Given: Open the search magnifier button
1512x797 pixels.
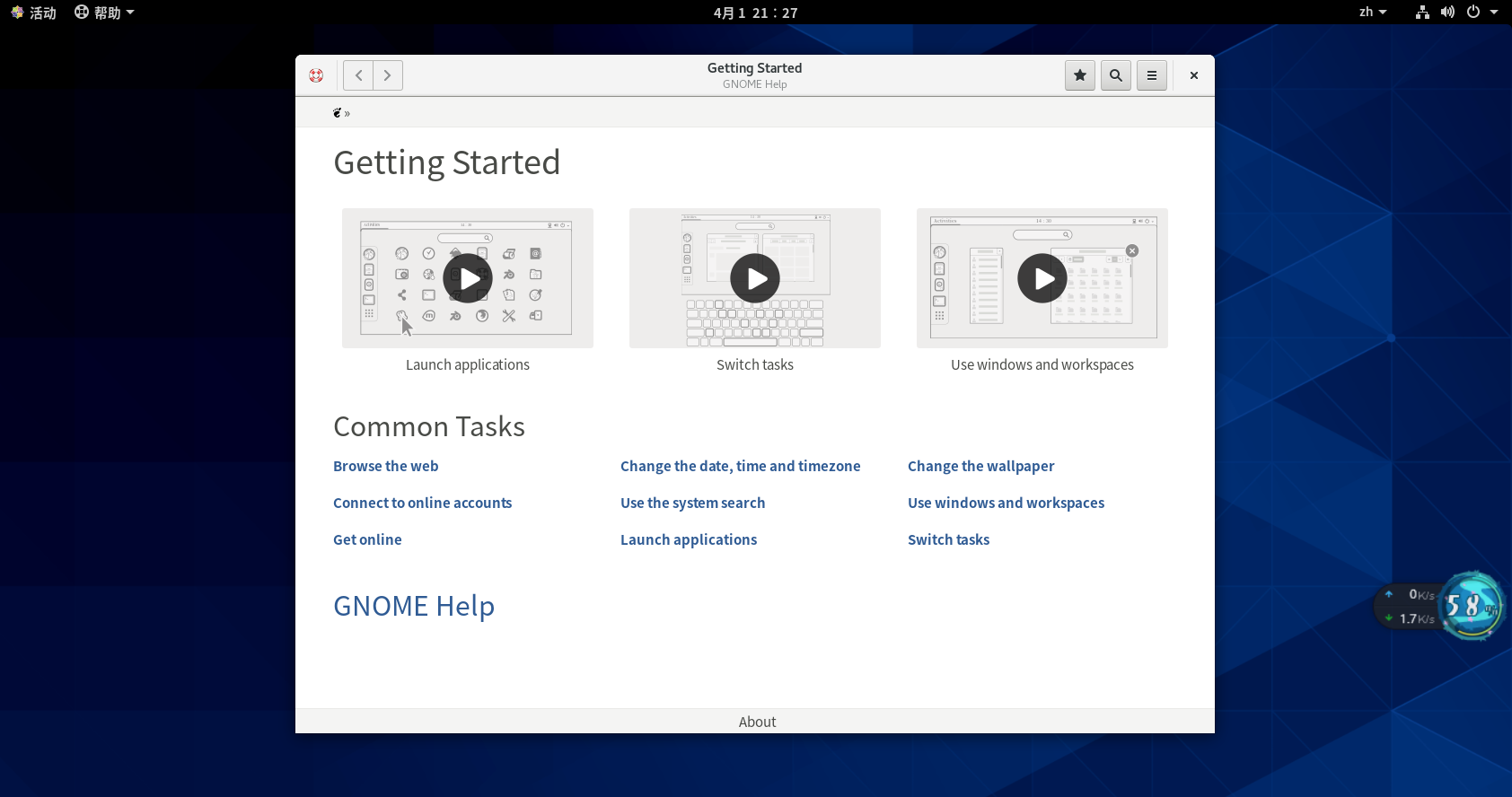Looking at the screenshot, I should point(1116,75).
